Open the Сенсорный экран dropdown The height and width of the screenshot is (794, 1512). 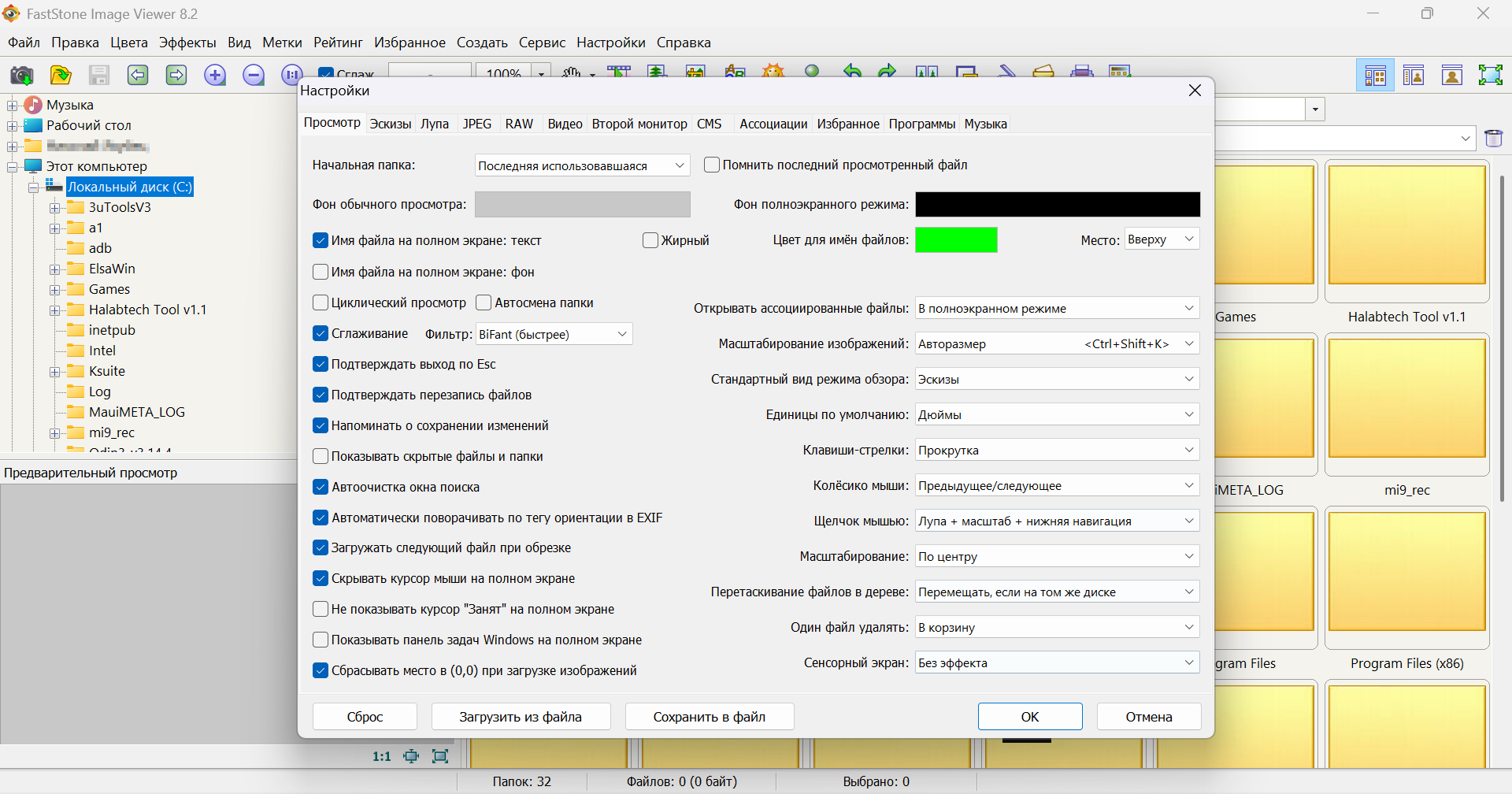tap(1058, 662)
